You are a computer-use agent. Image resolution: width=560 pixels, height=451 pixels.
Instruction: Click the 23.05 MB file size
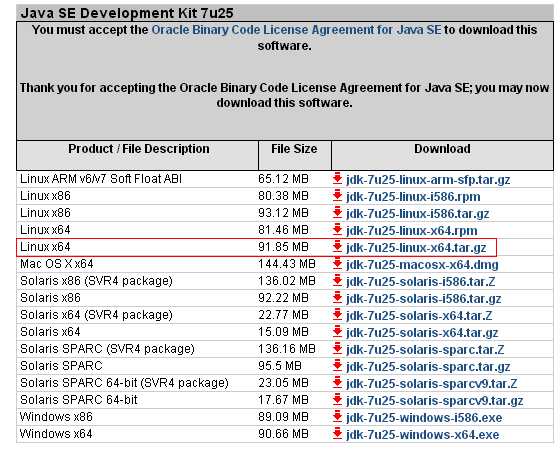[283, 382]
